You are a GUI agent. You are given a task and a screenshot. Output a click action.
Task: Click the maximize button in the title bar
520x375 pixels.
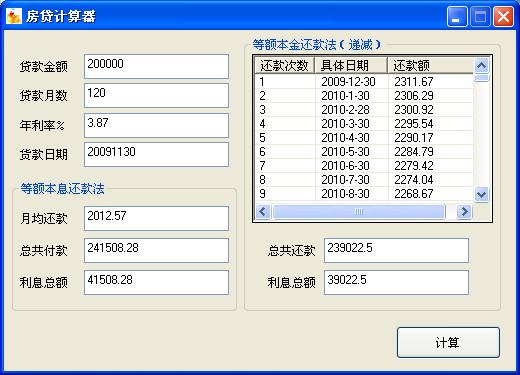[480, 16]
